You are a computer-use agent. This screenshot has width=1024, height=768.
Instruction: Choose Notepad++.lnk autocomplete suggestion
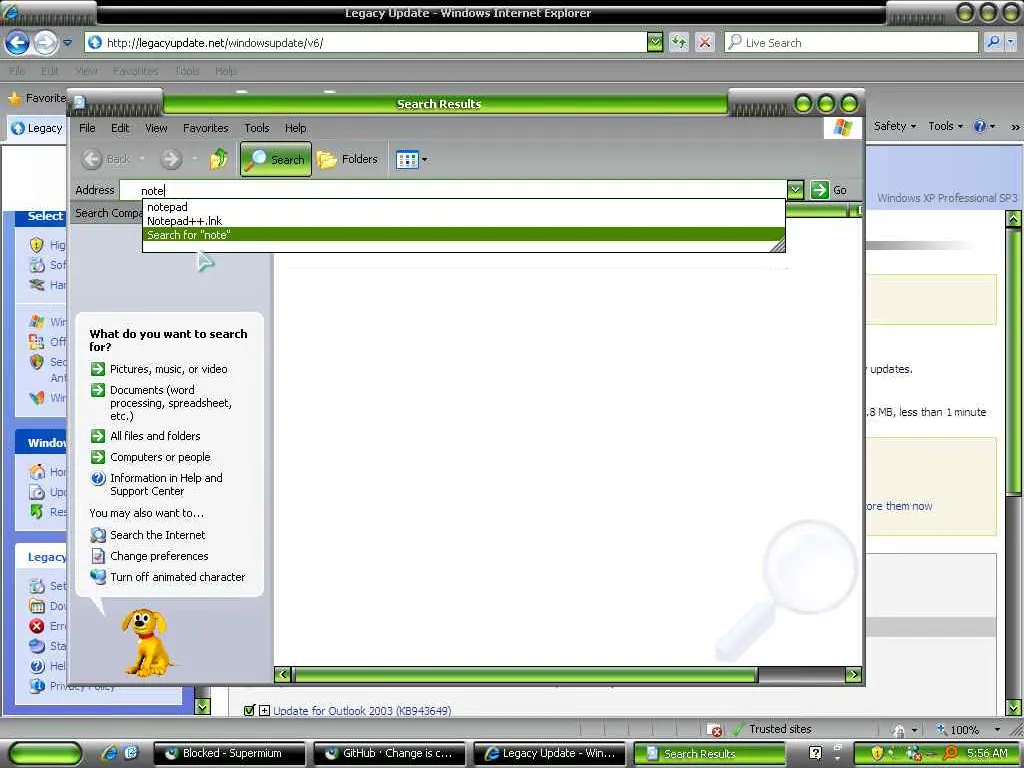click(x=463, y=221)
